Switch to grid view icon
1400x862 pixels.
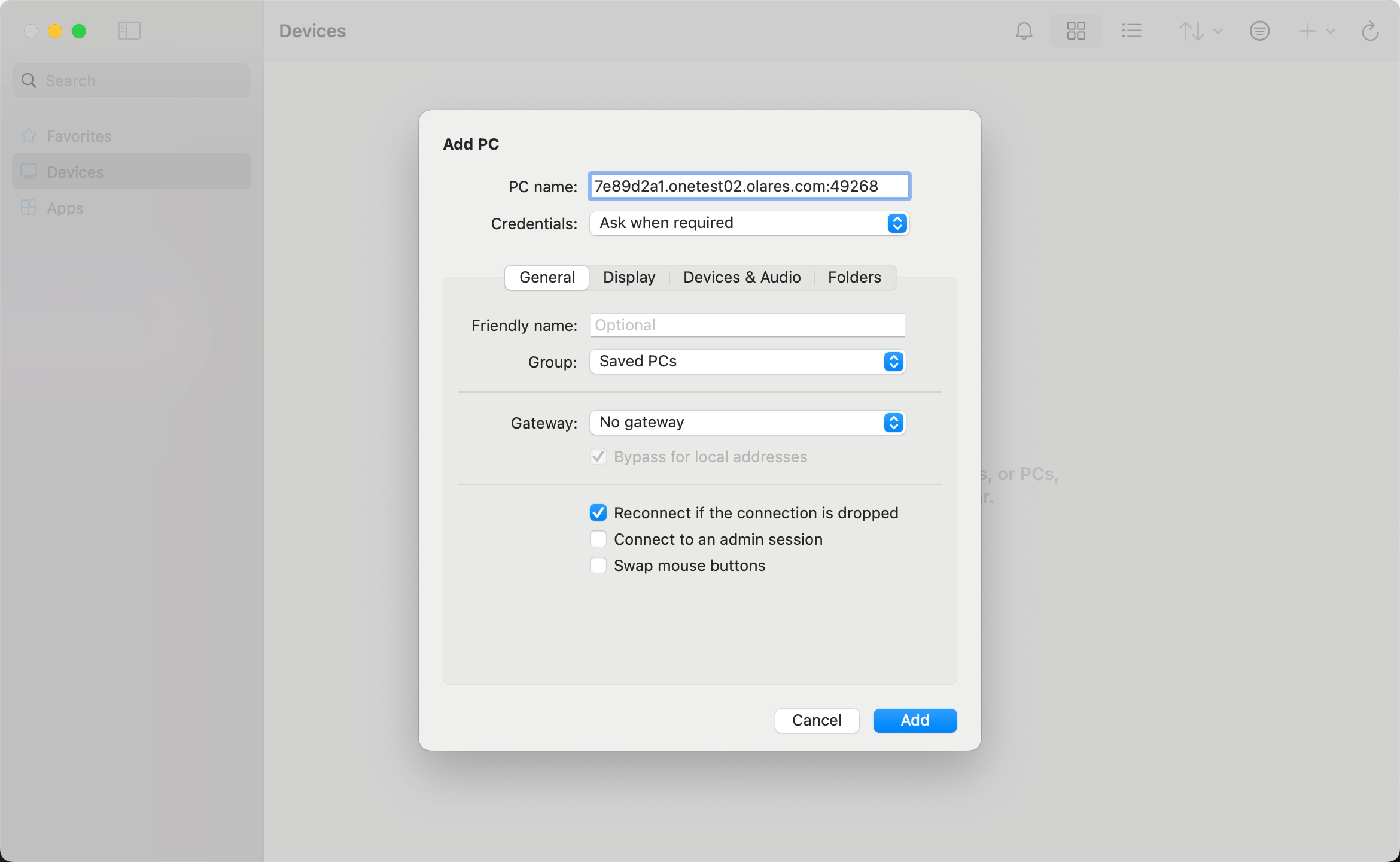coord(1076,31)
